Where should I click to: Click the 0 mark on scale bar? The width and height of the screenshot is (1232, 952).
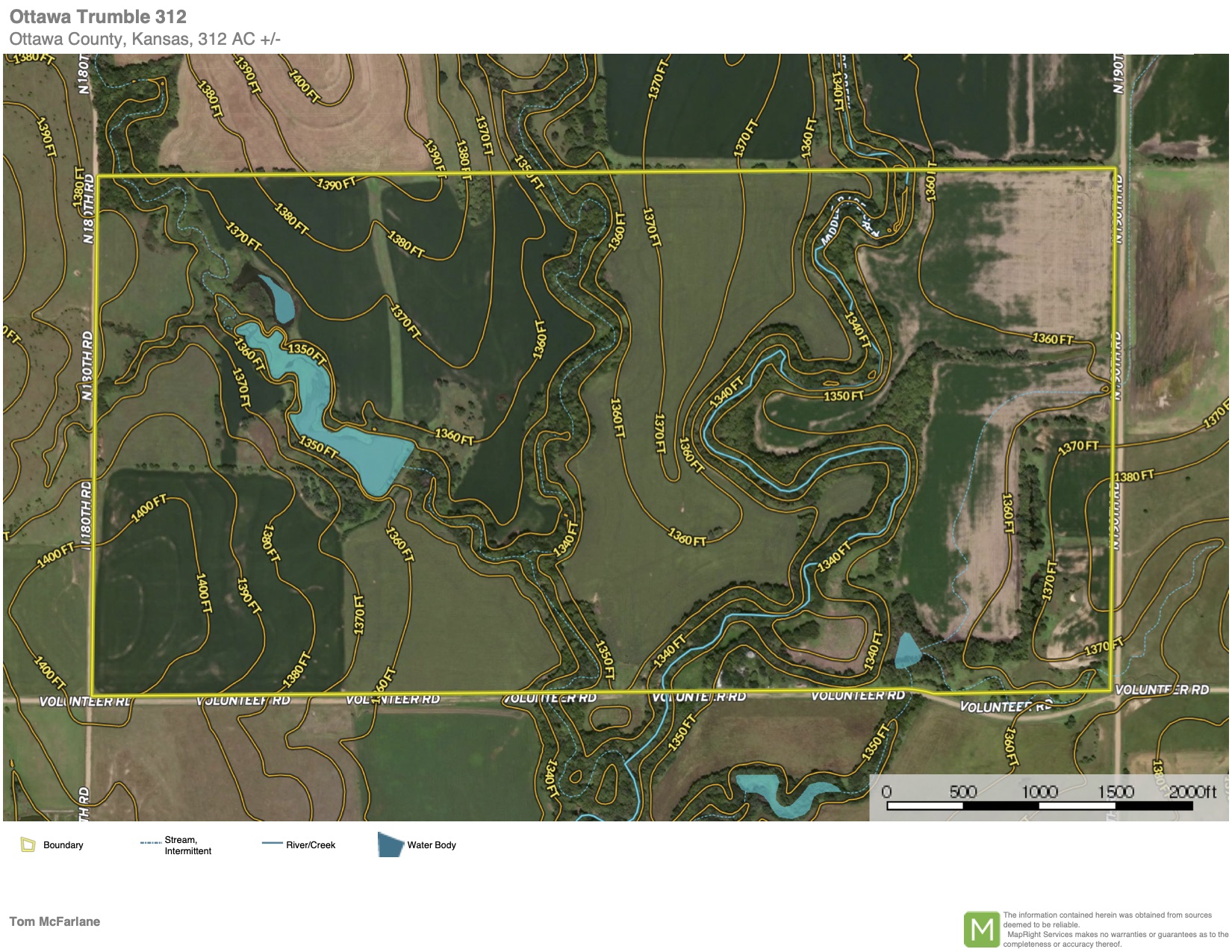886,791
